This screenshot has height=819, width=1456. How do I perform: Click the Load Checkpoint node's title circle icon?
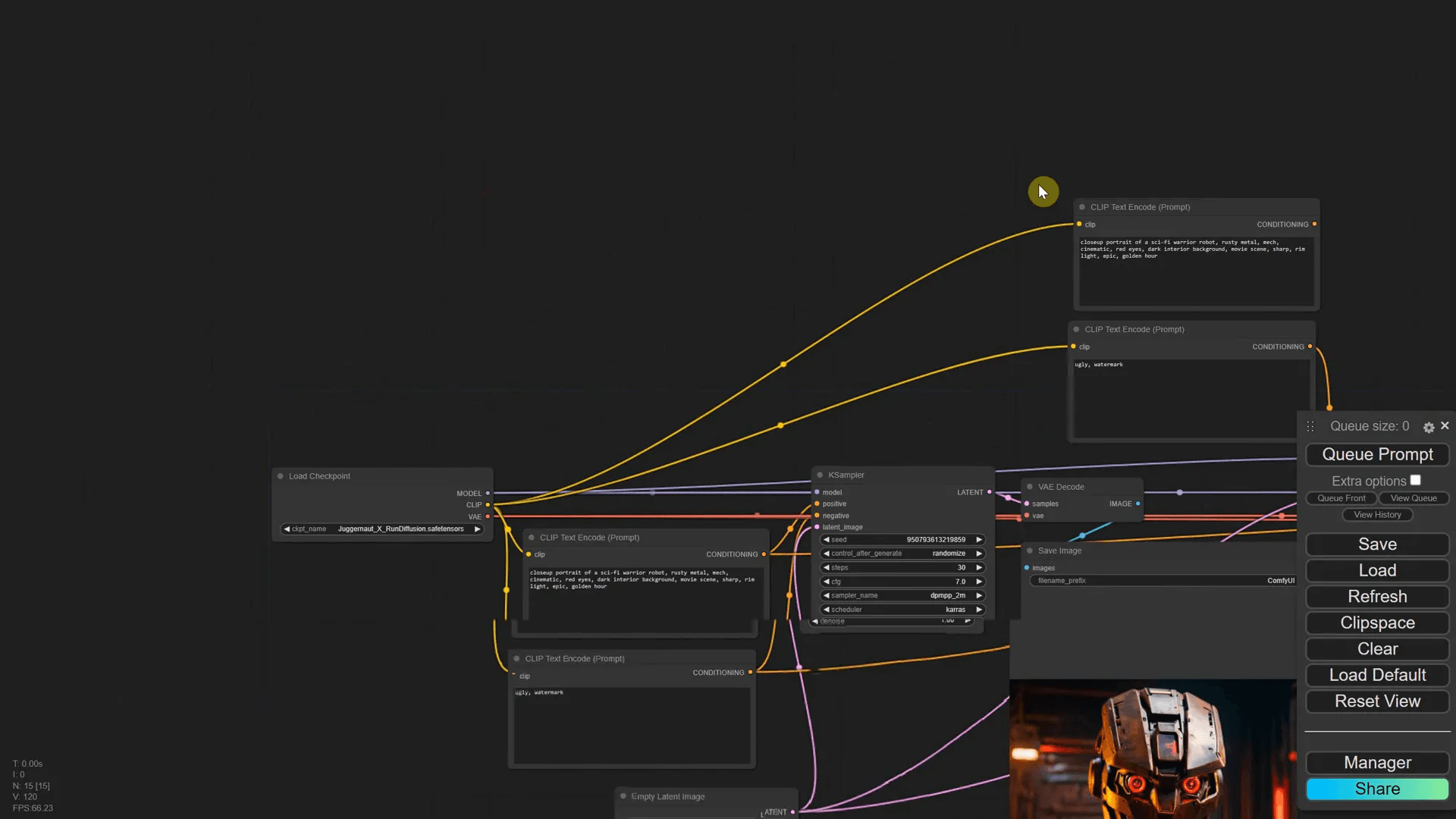click(x=279, y=475)
